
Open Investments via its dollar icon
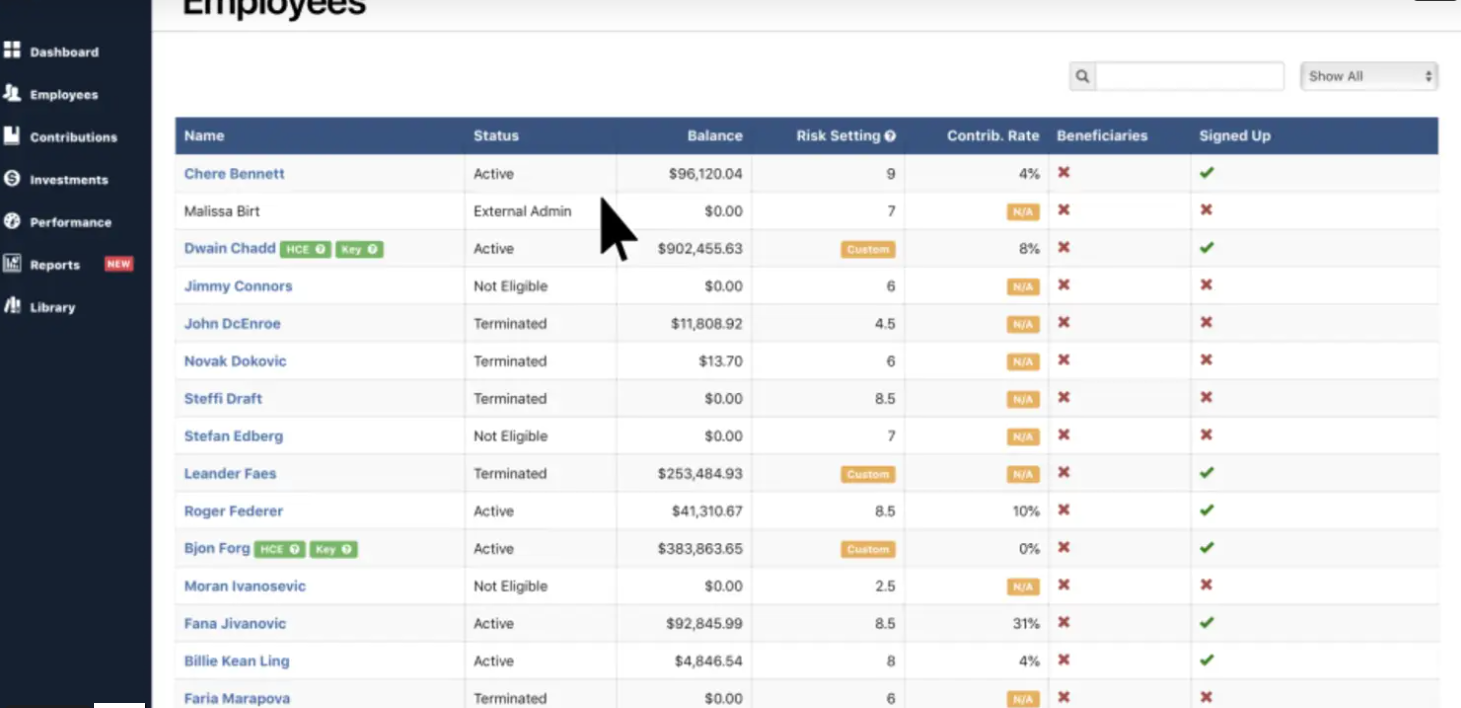click(x=14, y=179)
